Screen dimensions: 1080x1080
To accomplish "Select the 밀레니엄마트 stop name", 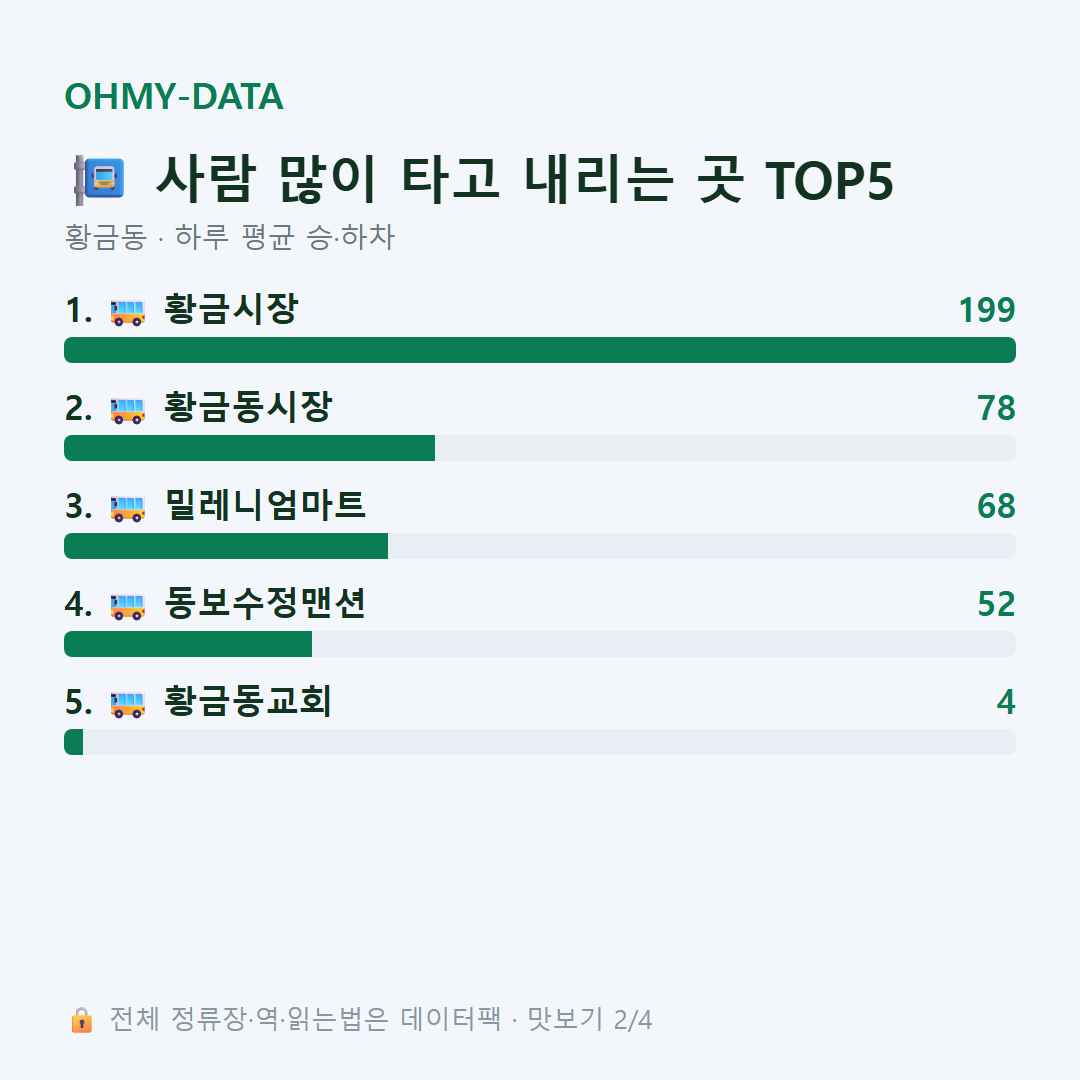I will click(x=264, y=506).
